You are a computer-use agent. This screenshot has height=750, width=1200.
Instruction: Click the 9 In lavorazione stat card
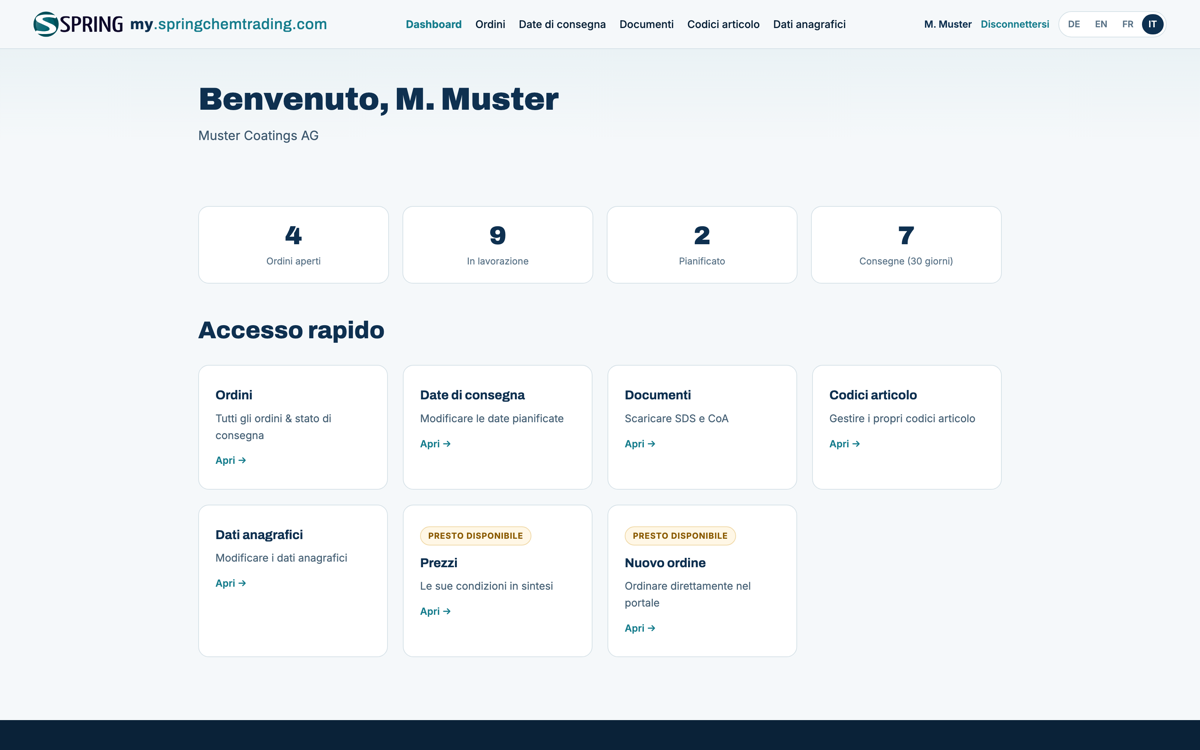click(498, 245)
